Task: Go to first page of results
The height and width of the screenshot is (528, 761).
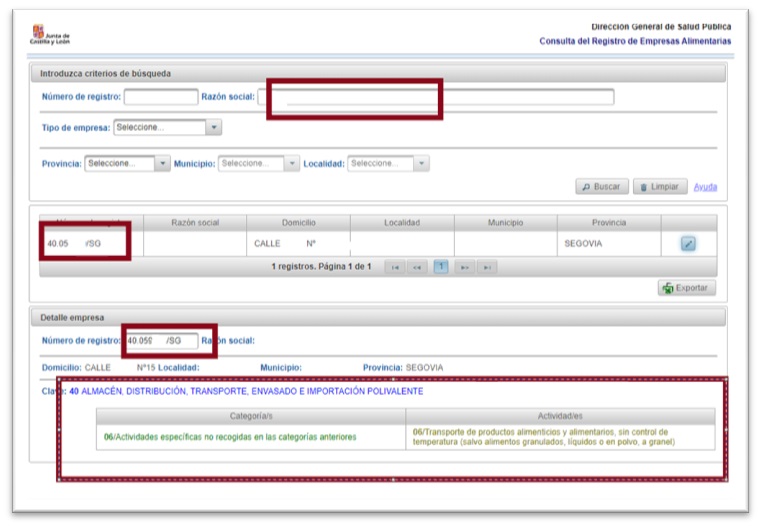Action: pos(395,268)
